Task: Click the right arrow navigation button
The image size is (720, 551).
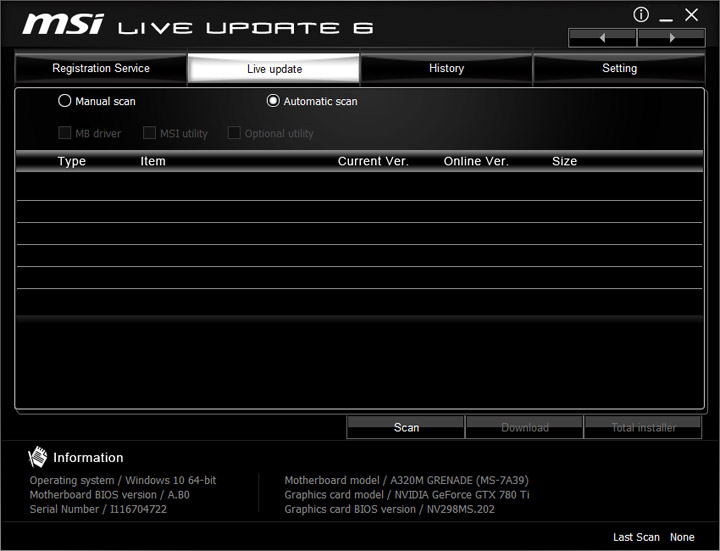Action: pos(671,38)
